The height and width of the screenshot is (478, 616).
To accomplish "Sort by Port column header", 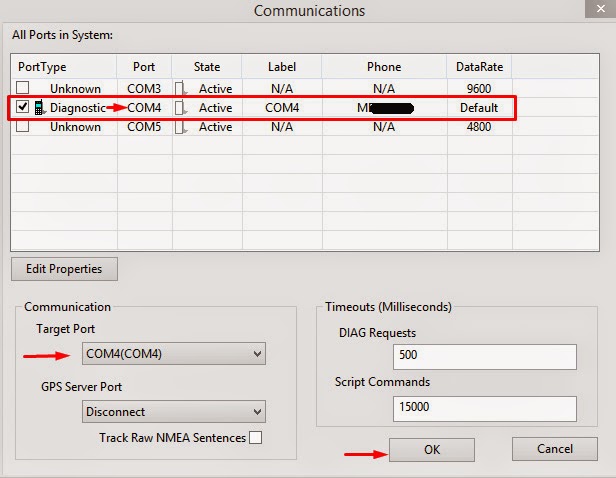I will click(144, 67).
